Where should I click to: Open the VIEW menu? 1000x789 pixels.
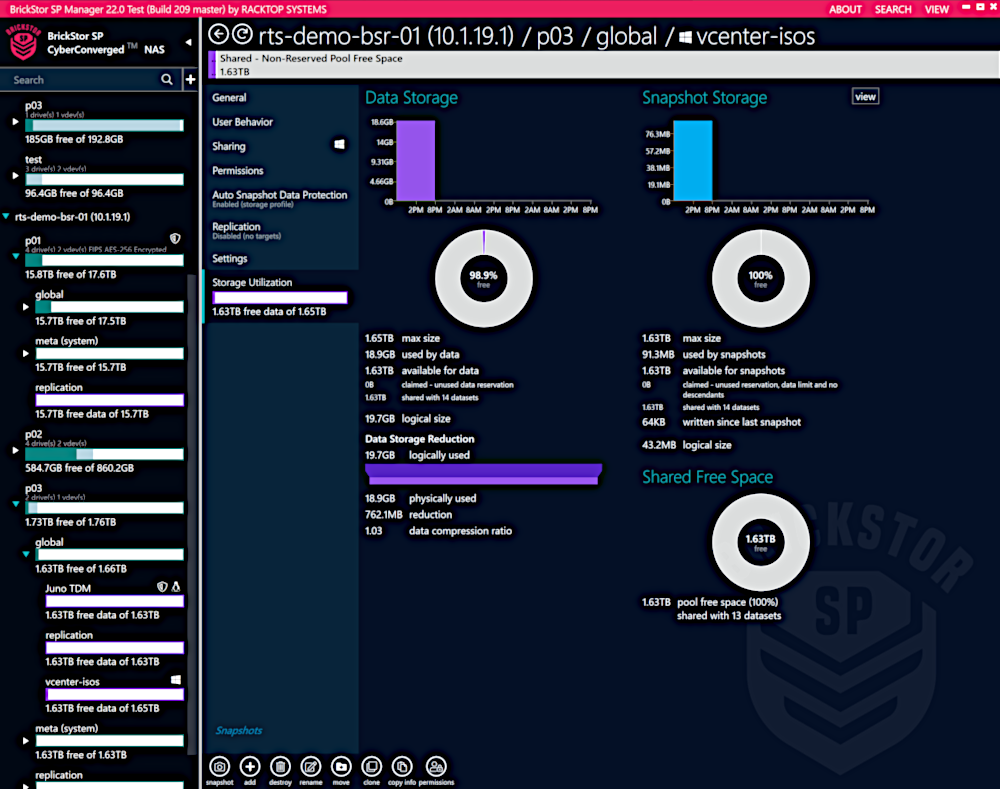click(x=936, y=9)
